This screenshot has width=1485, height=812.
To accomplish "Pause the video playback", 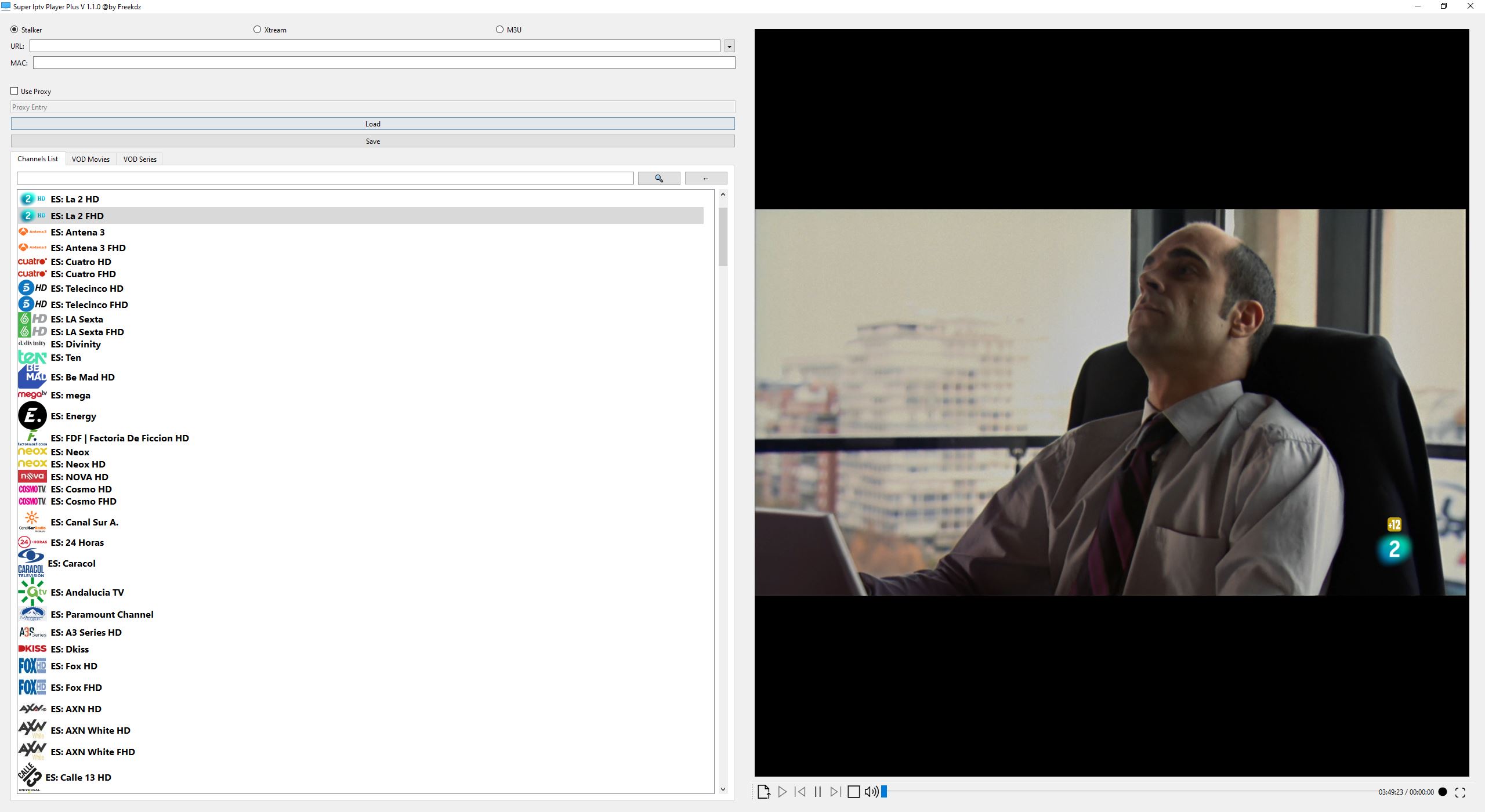I will tap(818, 792).
